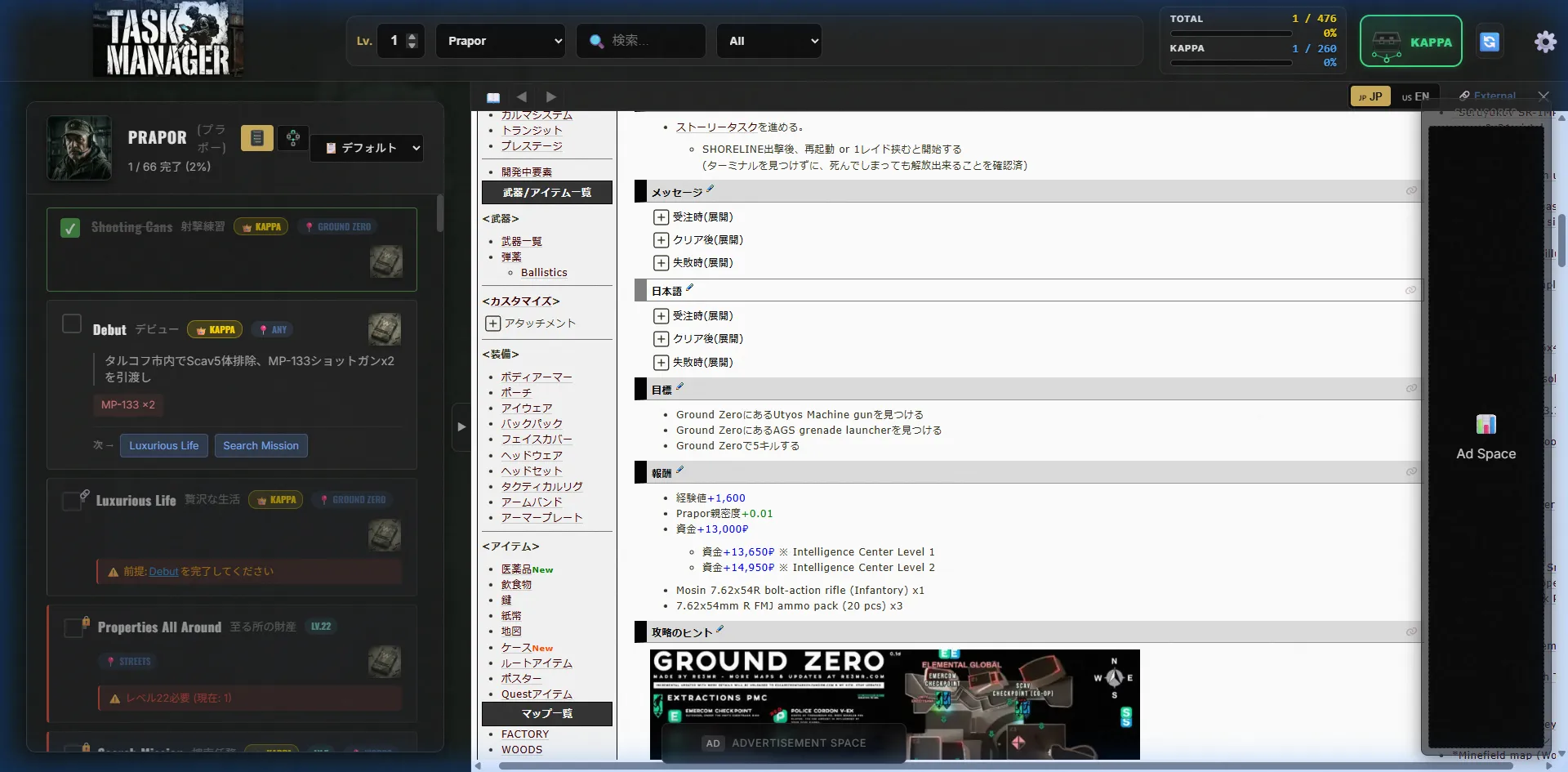Viewport: 1568px width, 772px height.
Task: Click KAPPA badge on Debut task
Action: (215, 329)
